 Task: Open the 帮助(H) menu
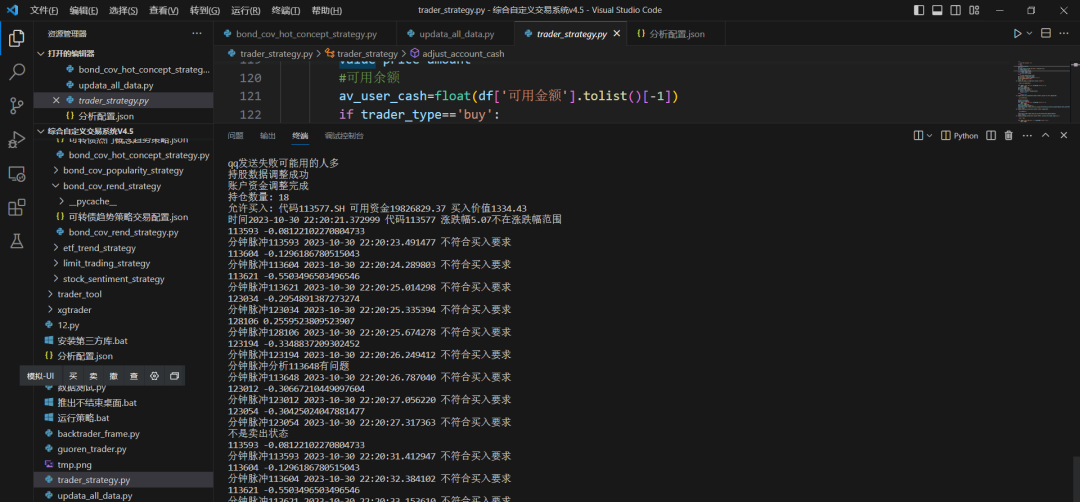326,10
